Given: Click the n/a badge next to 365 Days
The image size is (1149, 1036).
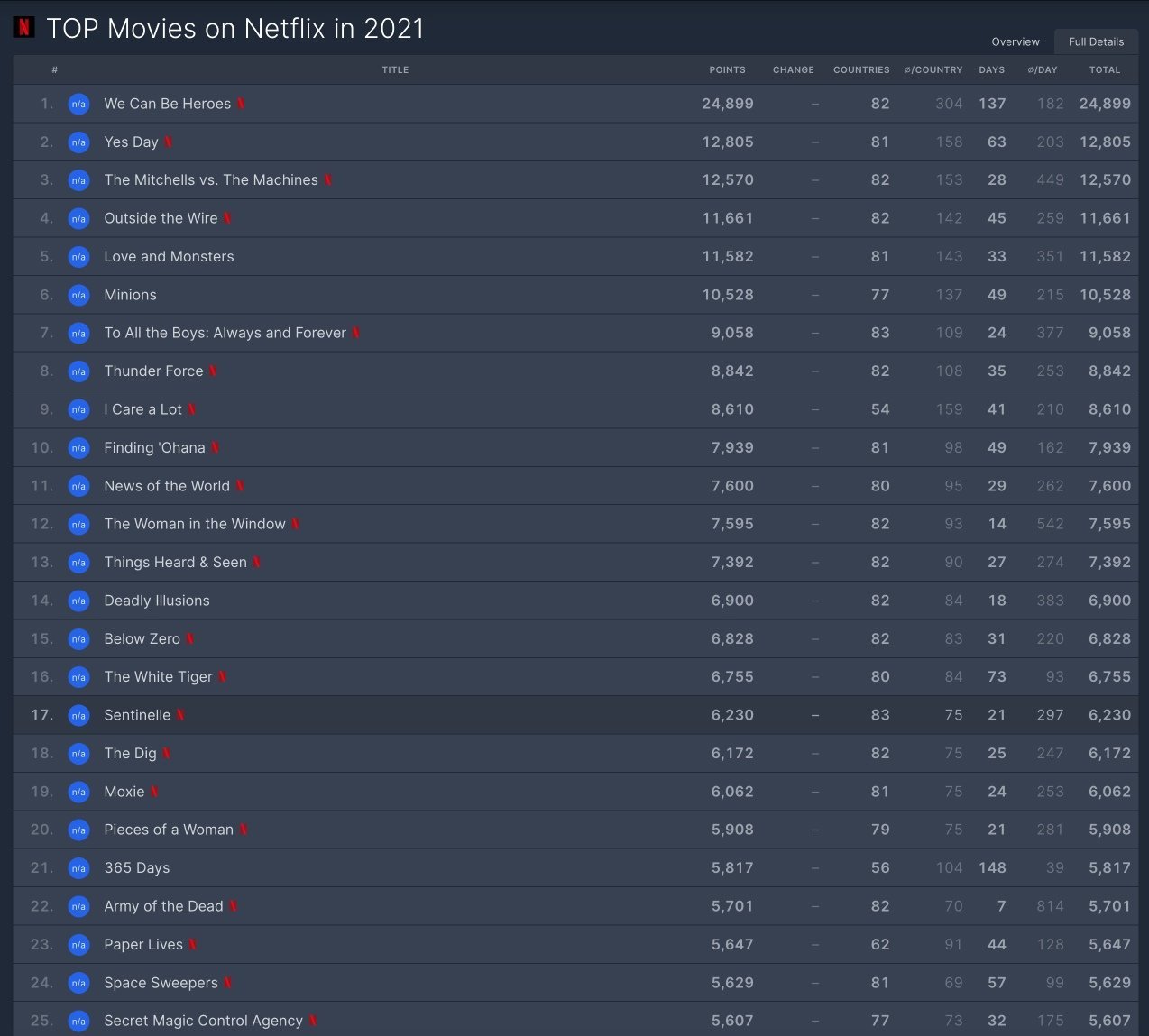Looking at the screenshot, I should click(x=78, y=868).
